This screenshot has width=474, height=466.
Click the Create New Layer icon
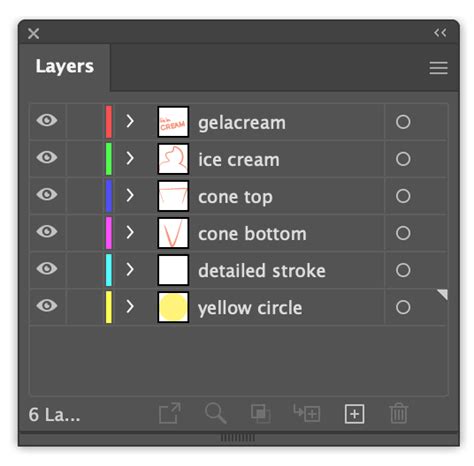[x=354, y=414]
